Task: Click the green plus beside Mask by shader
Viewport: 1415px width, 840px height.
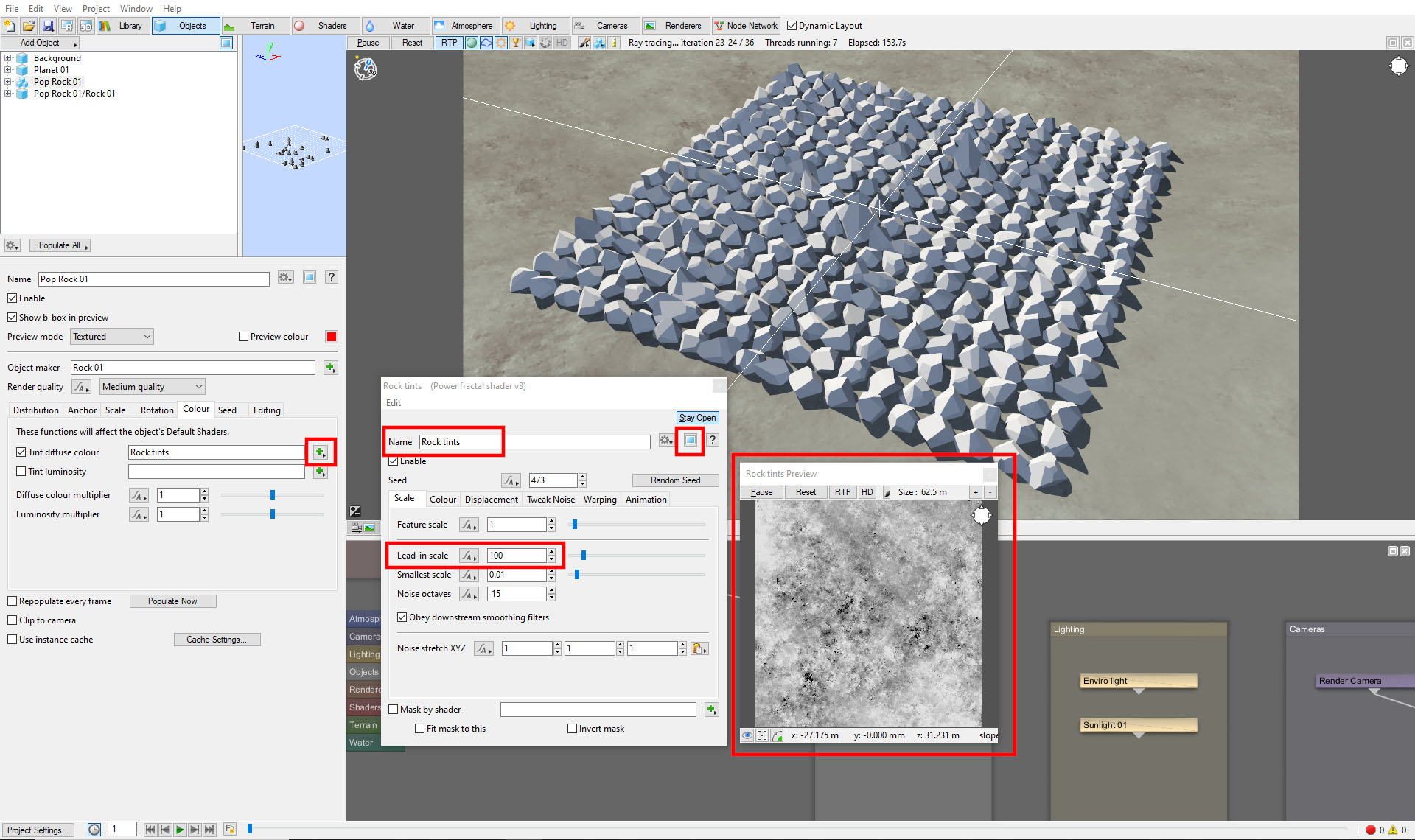Action: click(x=711, y=710)
